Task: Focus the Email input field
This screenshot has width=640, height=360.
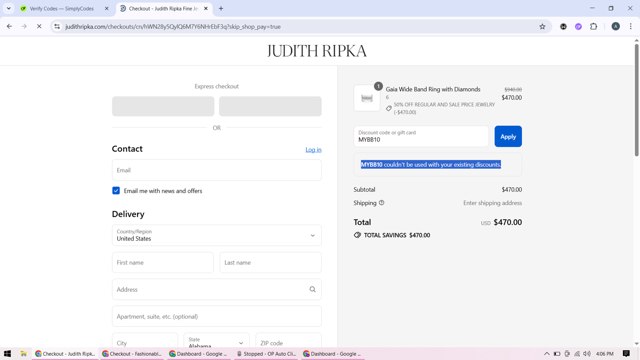Action: coord(217,170)
